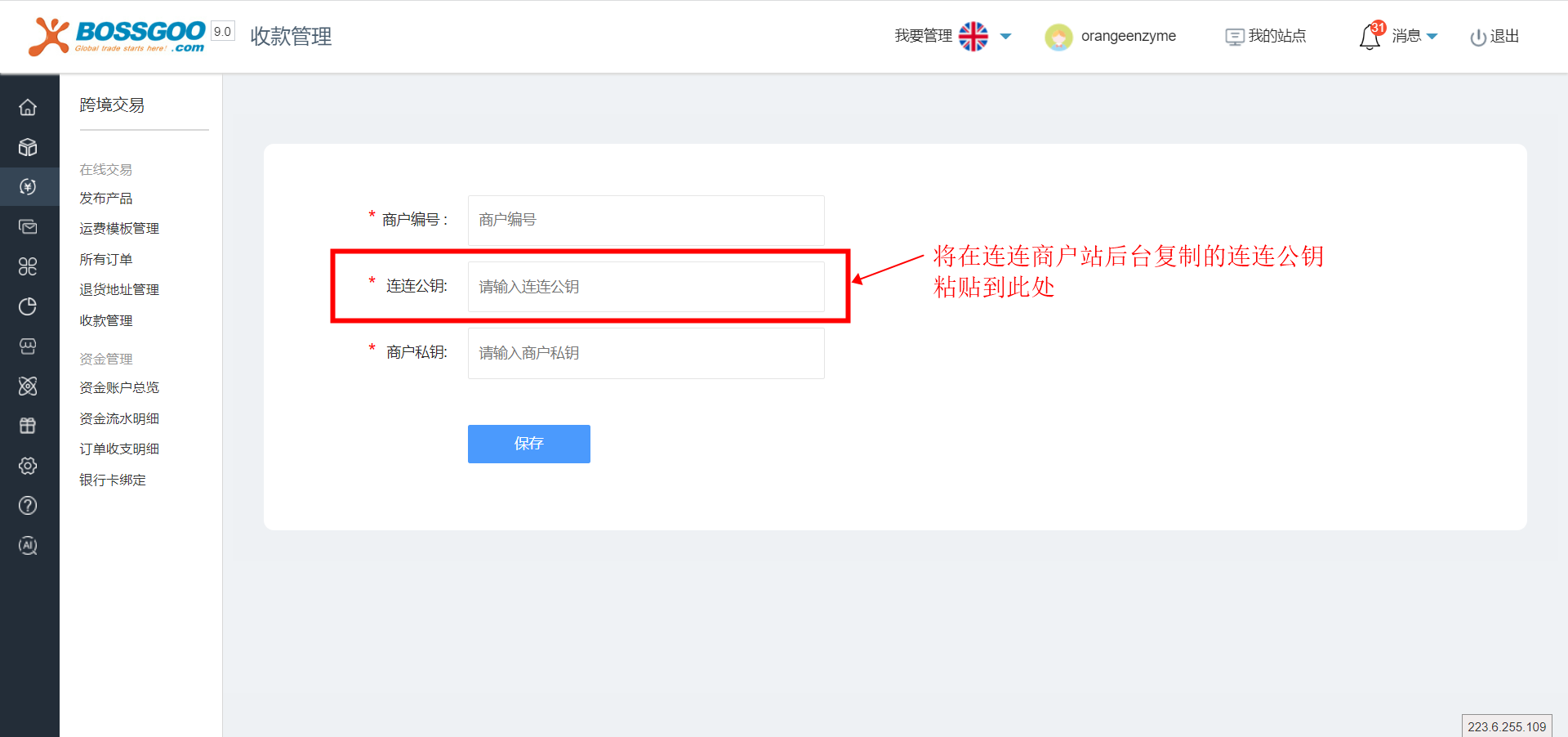
Task: Click the 收款管理 page title in header
Action: tap(291, 37)
